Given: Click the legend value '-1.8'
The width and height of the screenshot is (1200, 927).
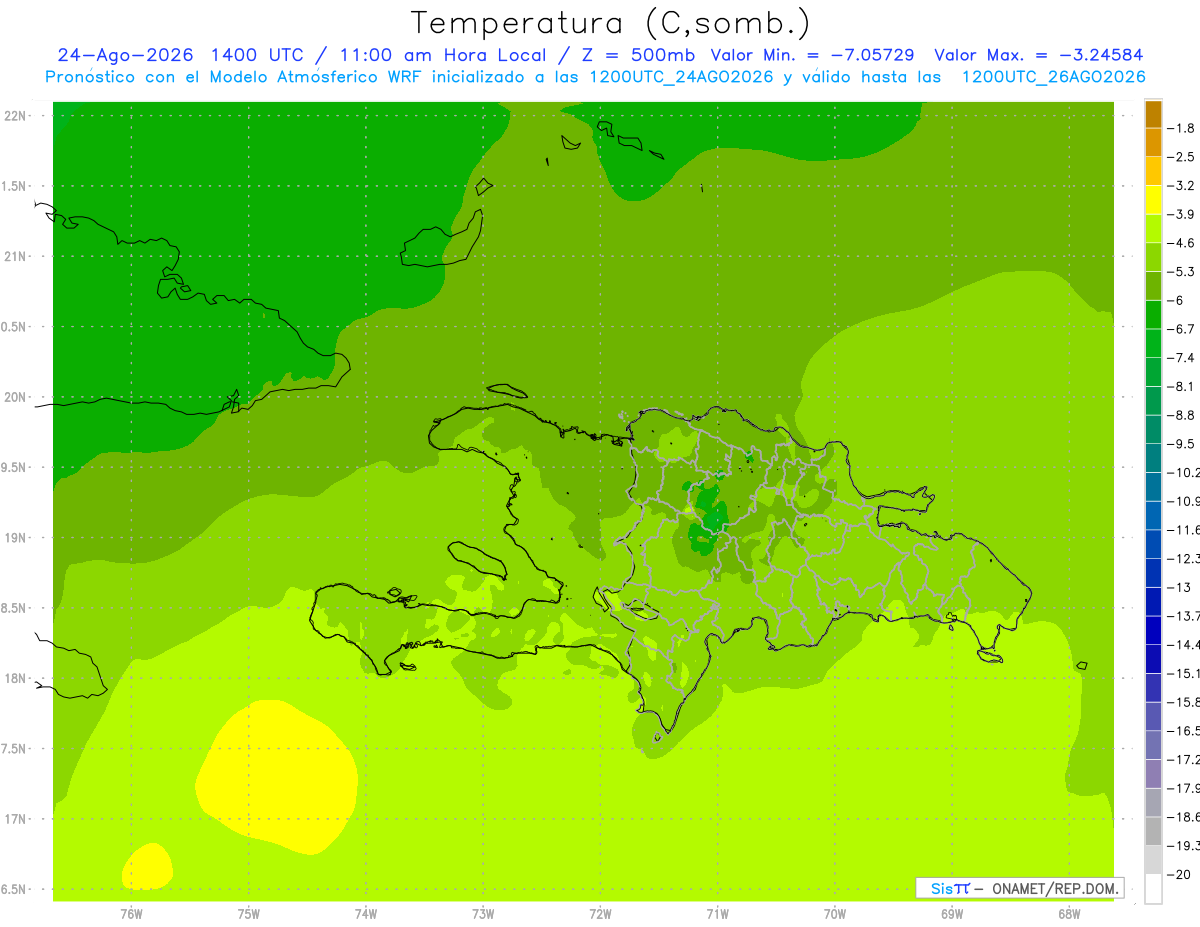Looking at the screenshot, I should [1181, 128].
